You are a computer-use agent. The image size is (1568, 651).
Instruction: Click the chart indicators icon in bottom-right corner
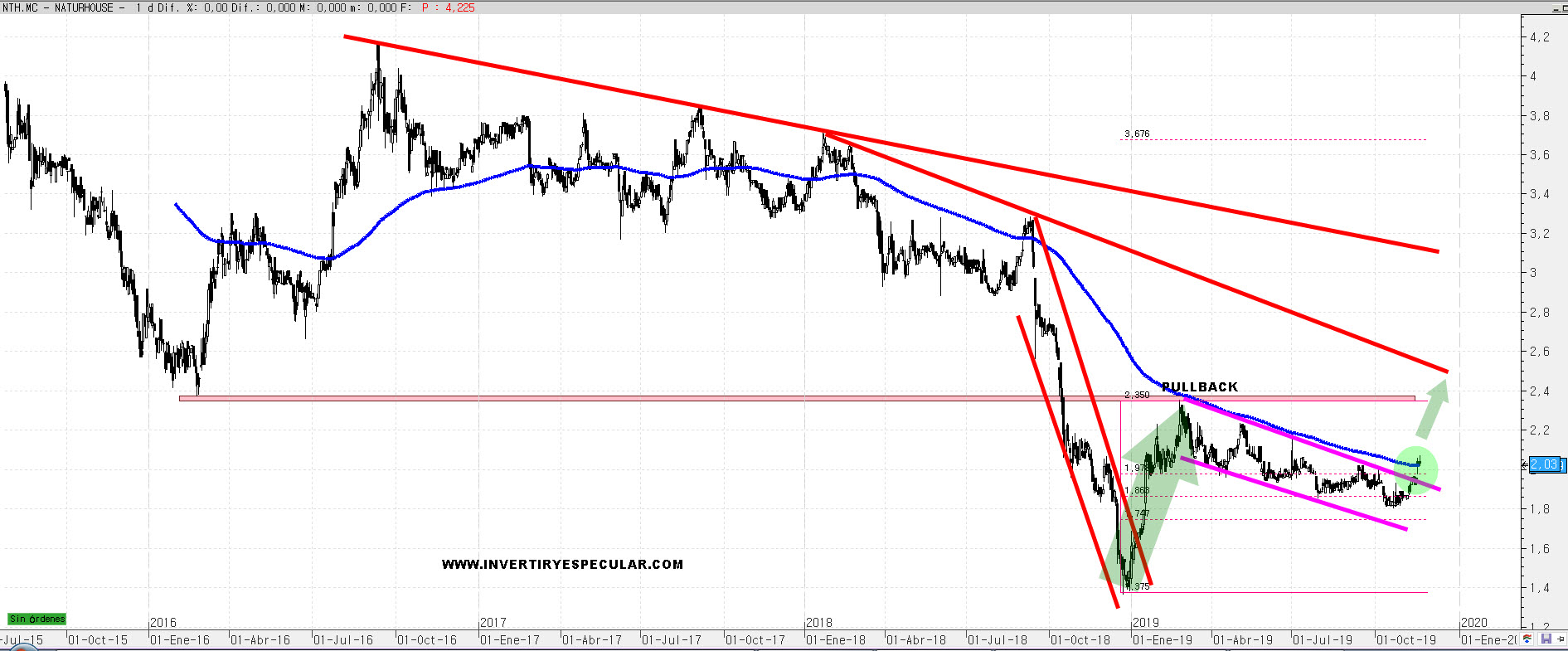(x=1527, y=639)
